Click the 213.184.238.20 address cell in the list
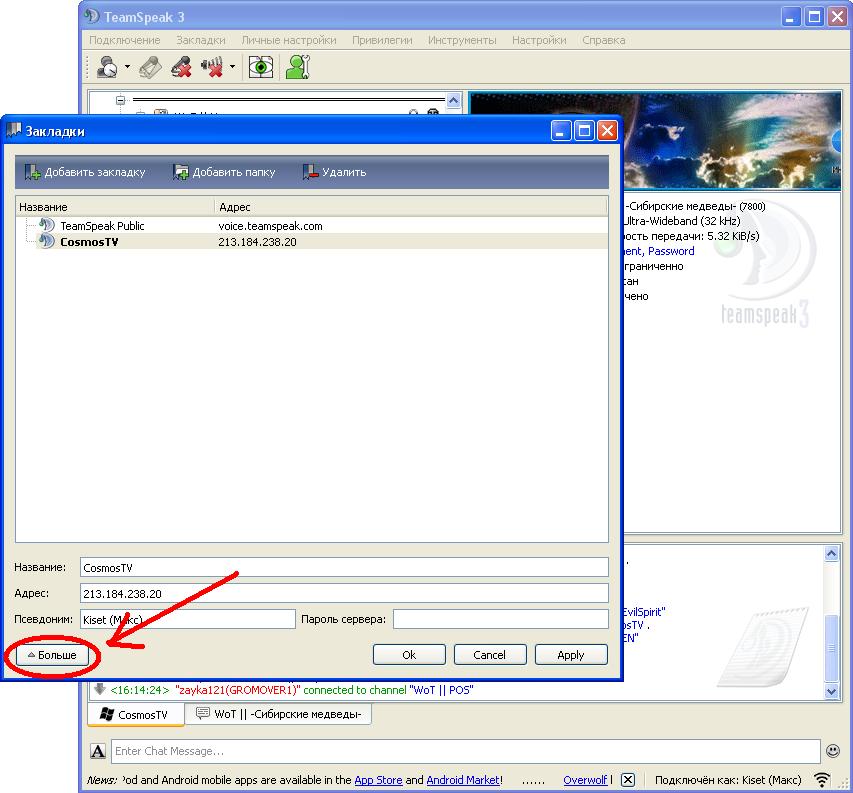853x793 pixels. [x=257, y=242]
